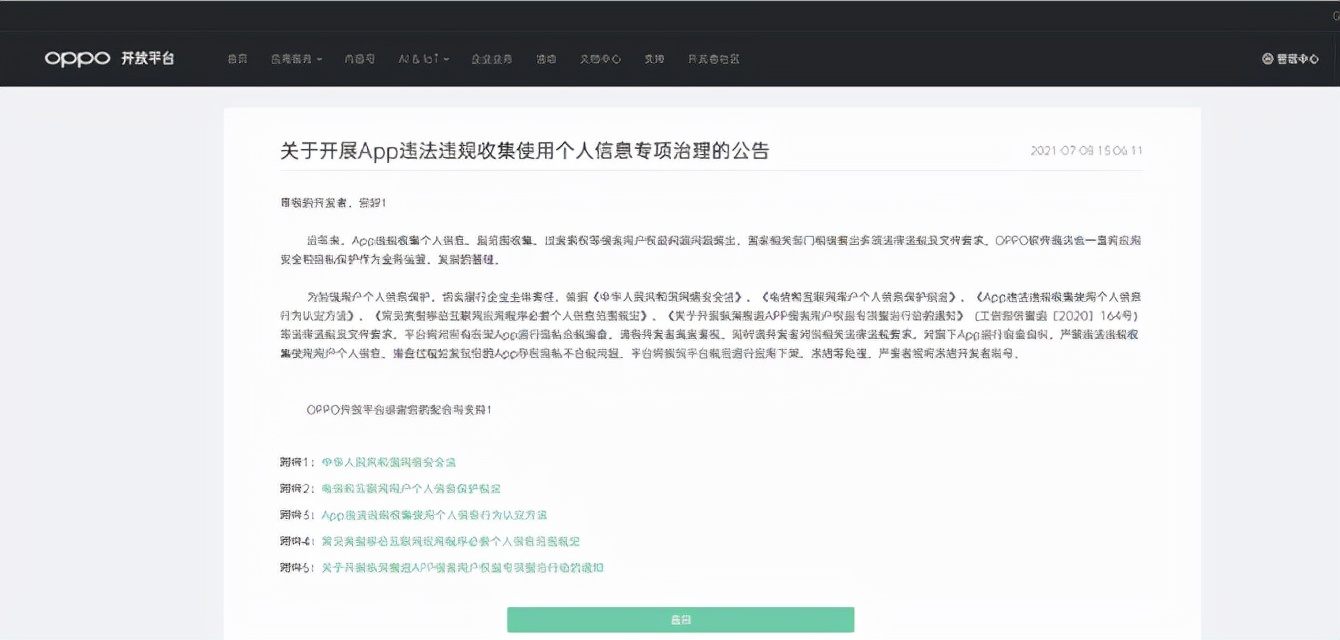Open the 文档中心 menu item
The height and width of the screenshot is (640, 1340).
(599, 59)
